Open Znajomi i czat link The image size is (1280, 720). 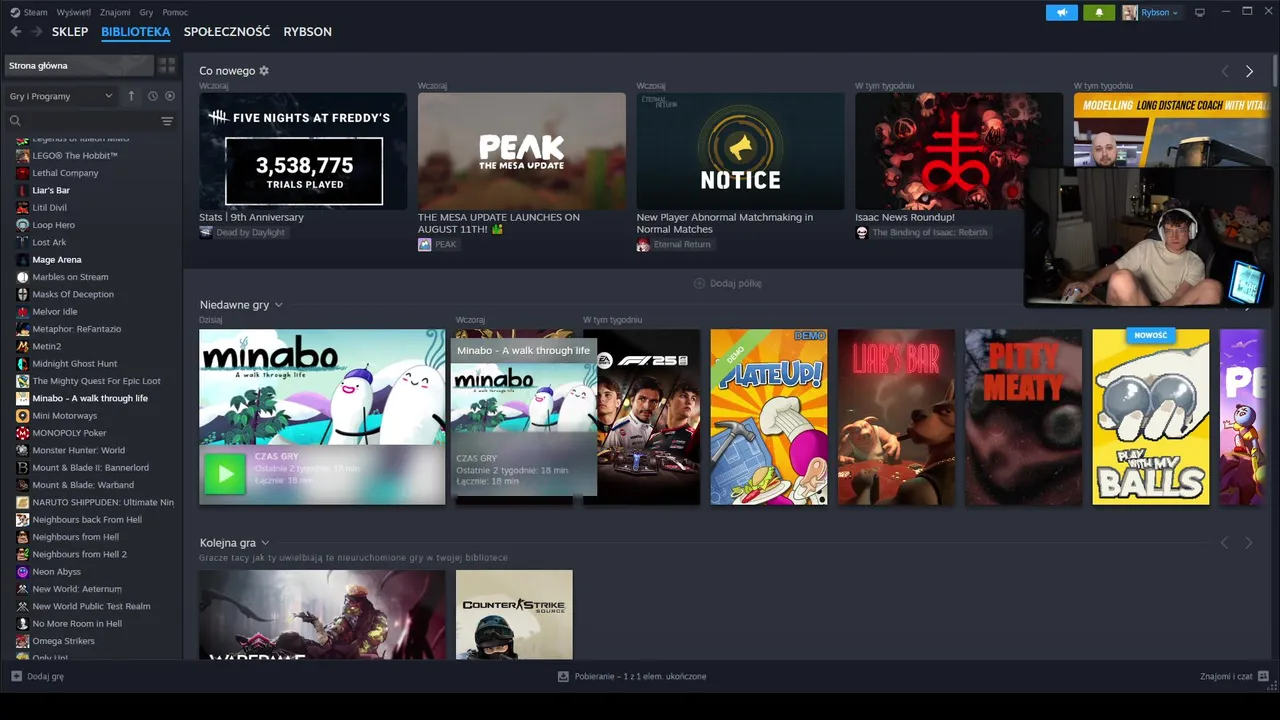point(1226,676)
